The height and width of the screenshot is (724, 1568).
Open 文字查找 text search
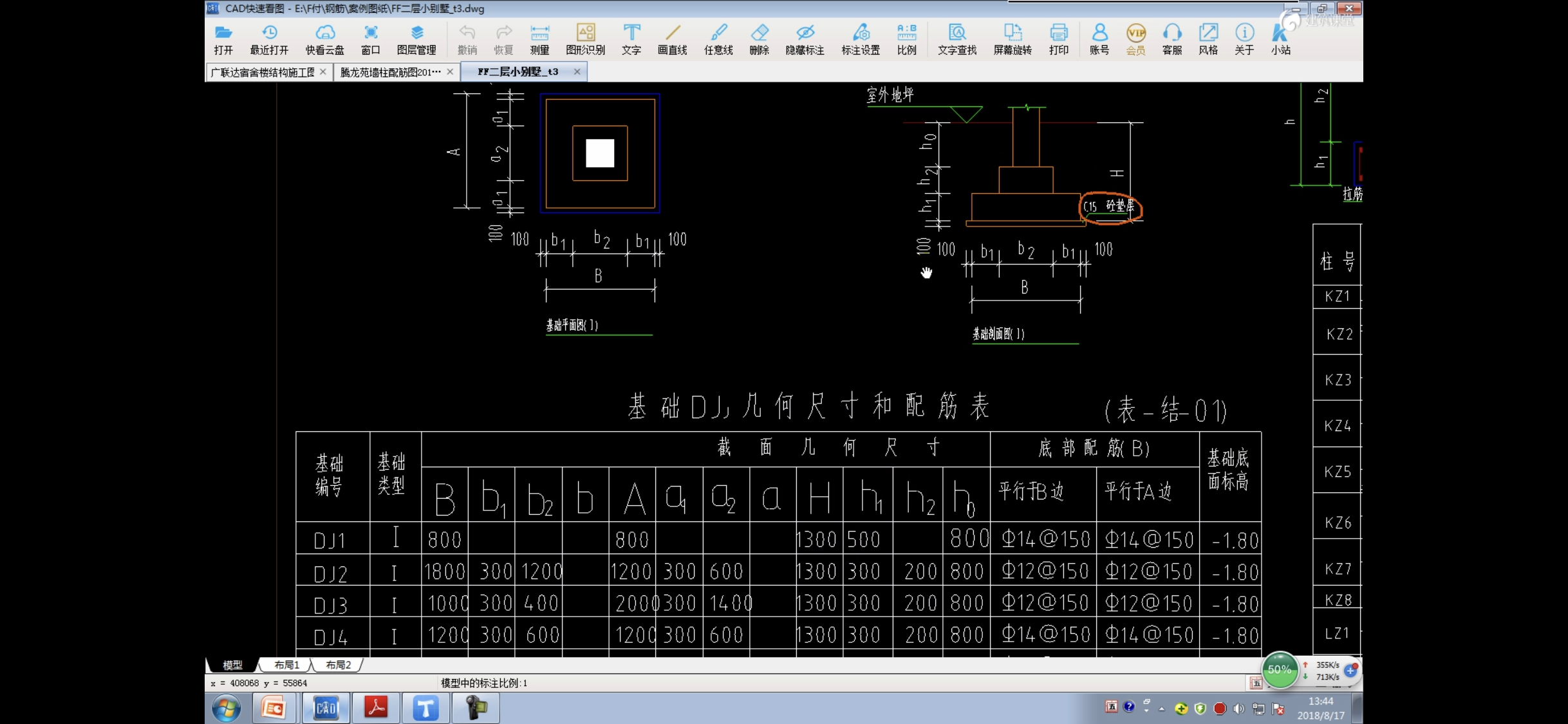point(957,39)
